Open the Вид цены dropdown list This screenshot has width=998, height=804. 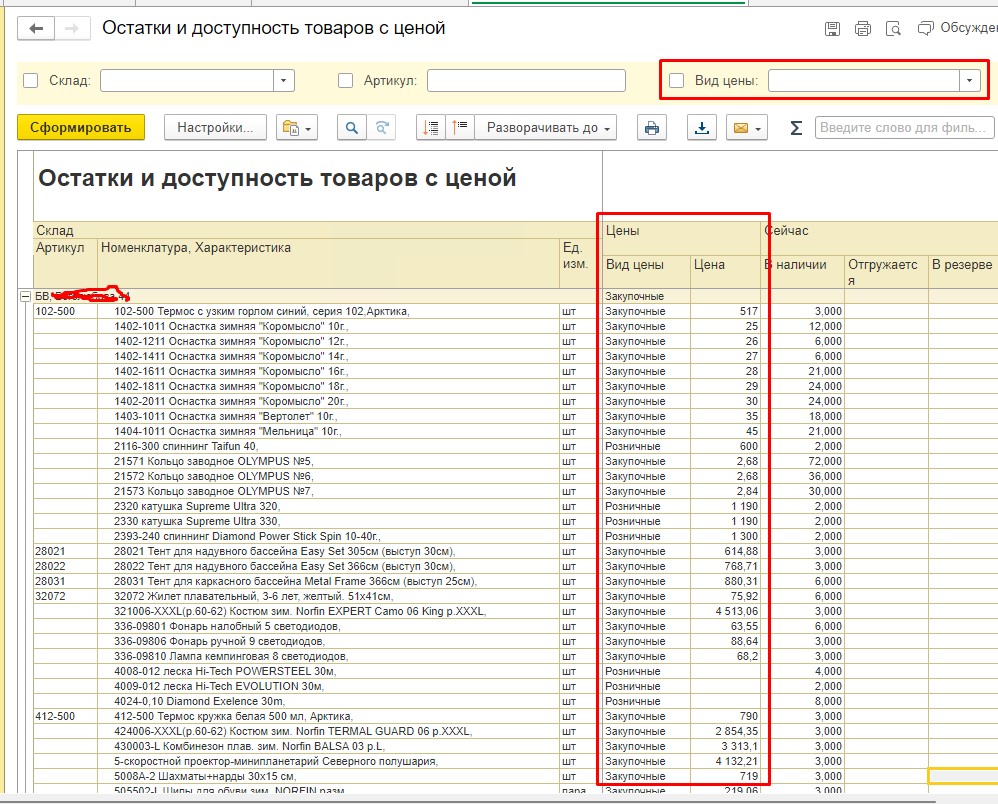click(x=969, y=81)
